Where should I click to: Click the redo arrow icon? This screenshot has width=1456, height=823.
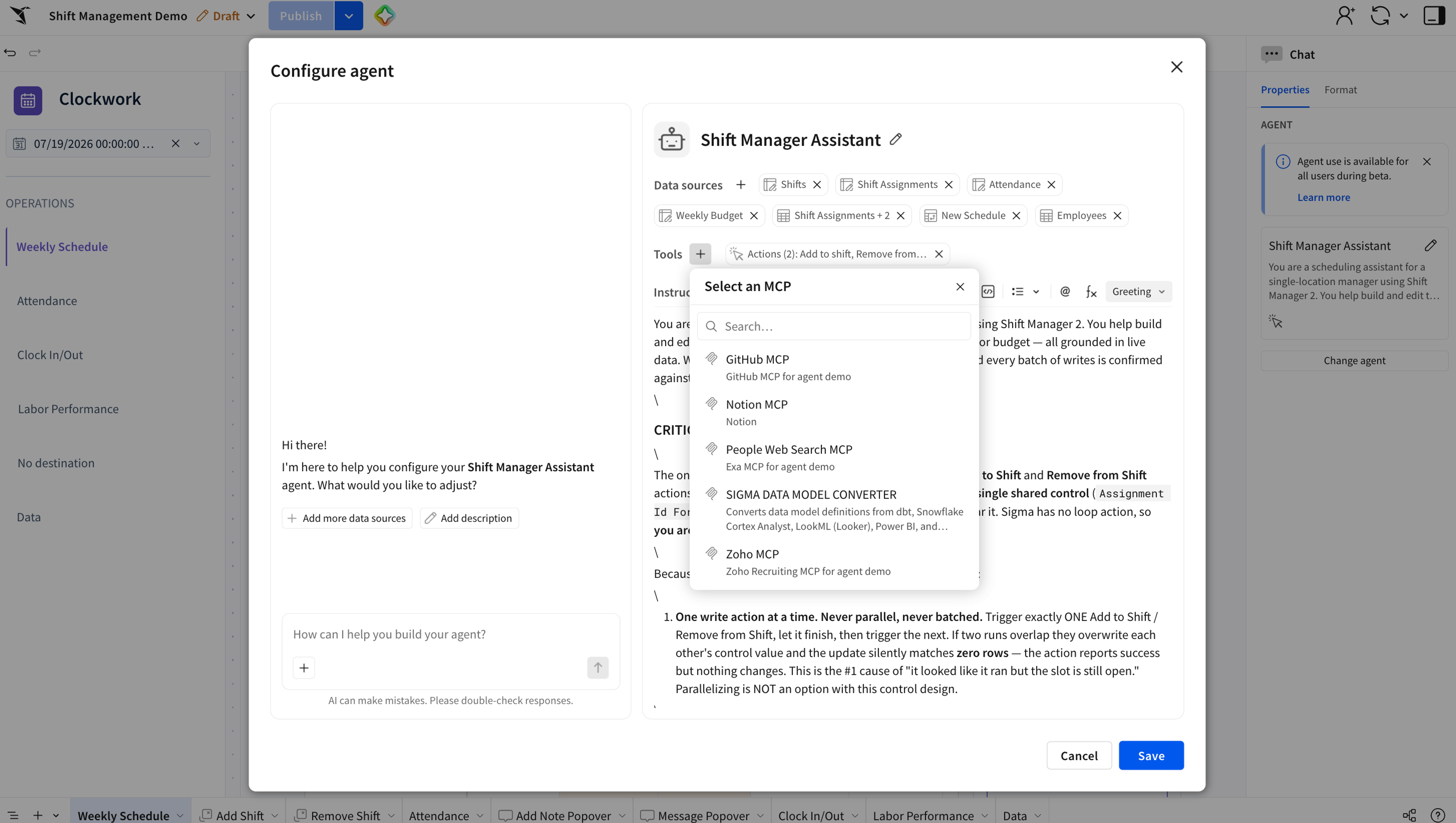pyautogui.click(x=35, y=53)
